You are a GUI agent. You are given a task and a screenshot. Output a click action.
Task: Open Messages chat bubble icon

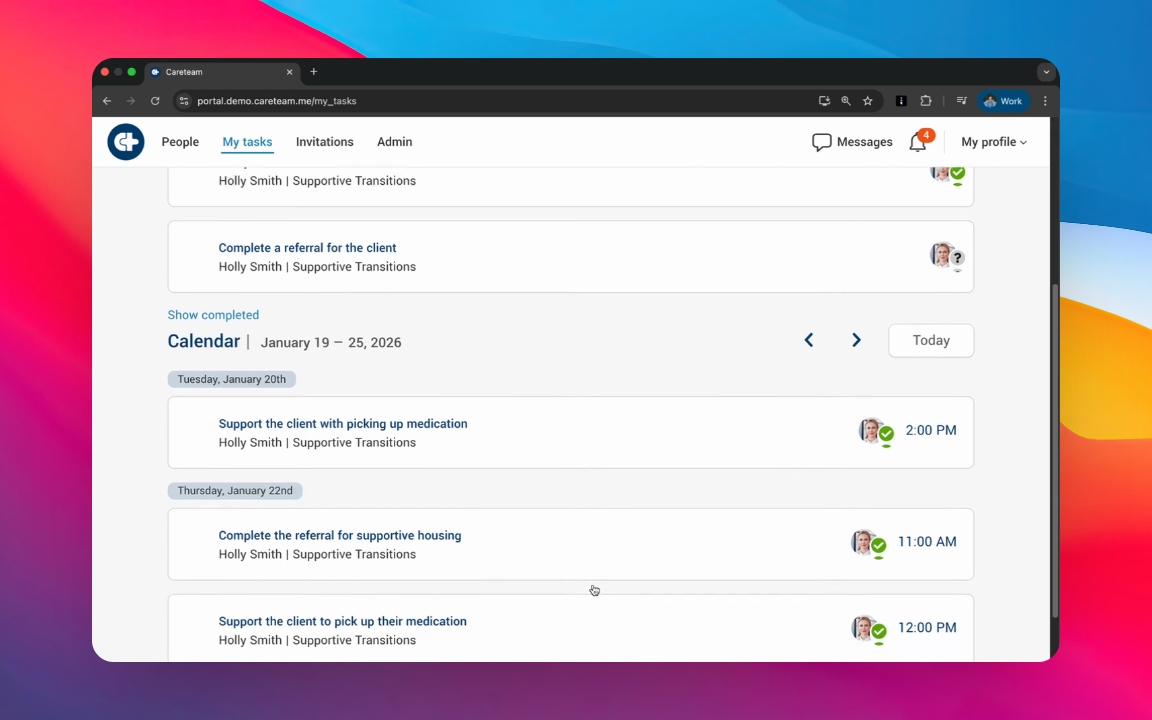click(821, 142)
